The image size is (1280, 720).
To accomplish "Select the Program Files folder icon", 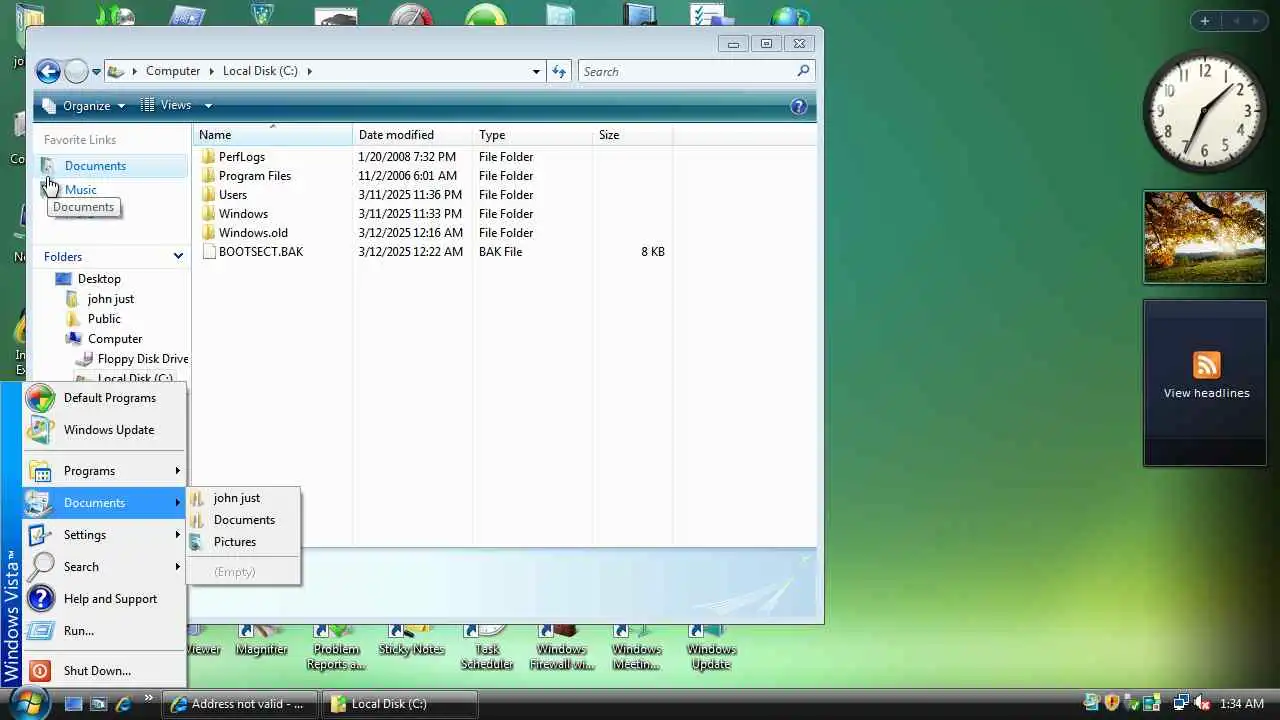I will pyautogui.click(x=208, y=176).
